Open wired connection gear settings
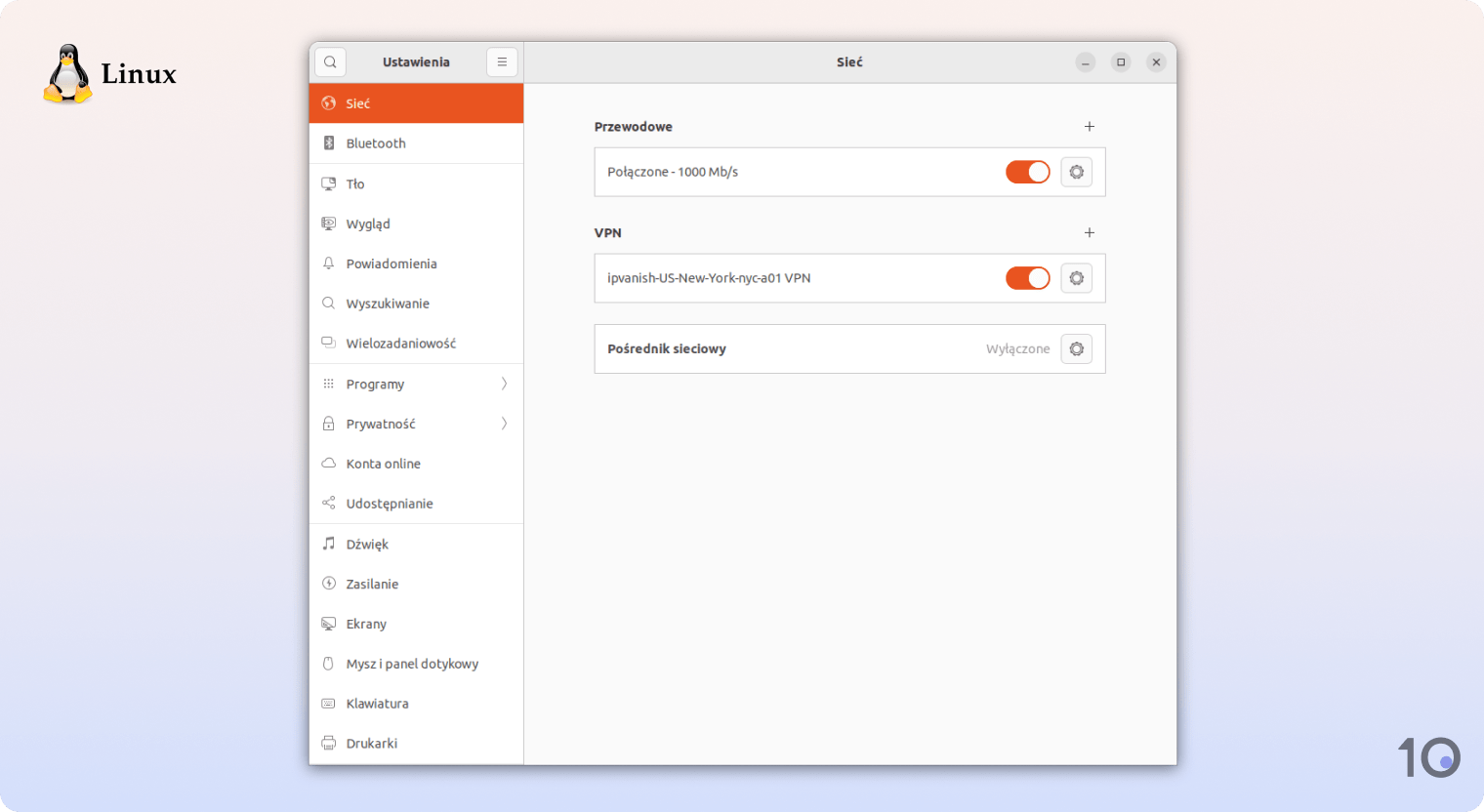 [1077, 172]
